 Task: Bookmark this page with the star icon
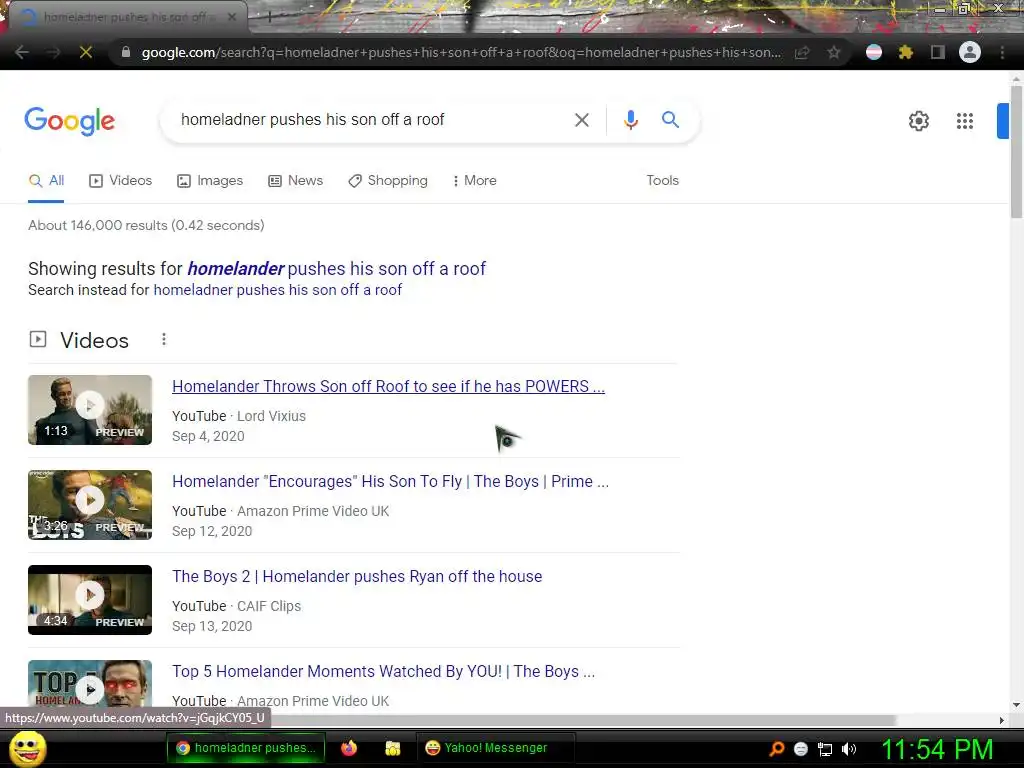834,52
